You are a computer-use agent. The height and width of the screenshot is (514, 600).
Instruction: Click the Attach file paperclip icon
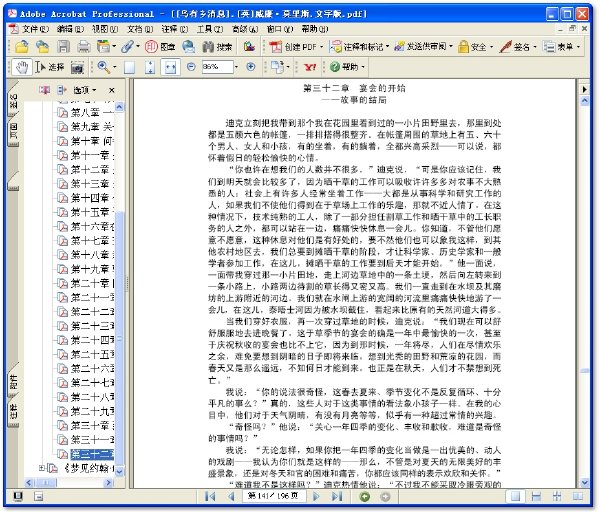(127, 47)
